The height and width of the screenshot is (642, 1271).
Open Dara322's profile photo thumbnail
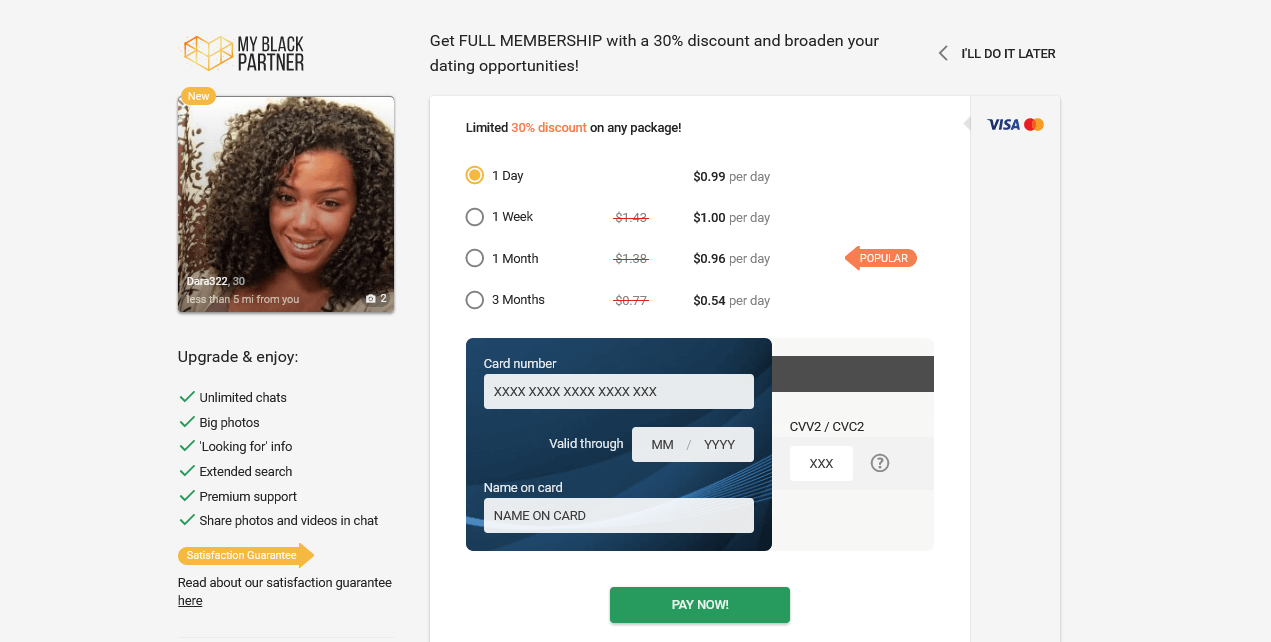pos(286,205)
